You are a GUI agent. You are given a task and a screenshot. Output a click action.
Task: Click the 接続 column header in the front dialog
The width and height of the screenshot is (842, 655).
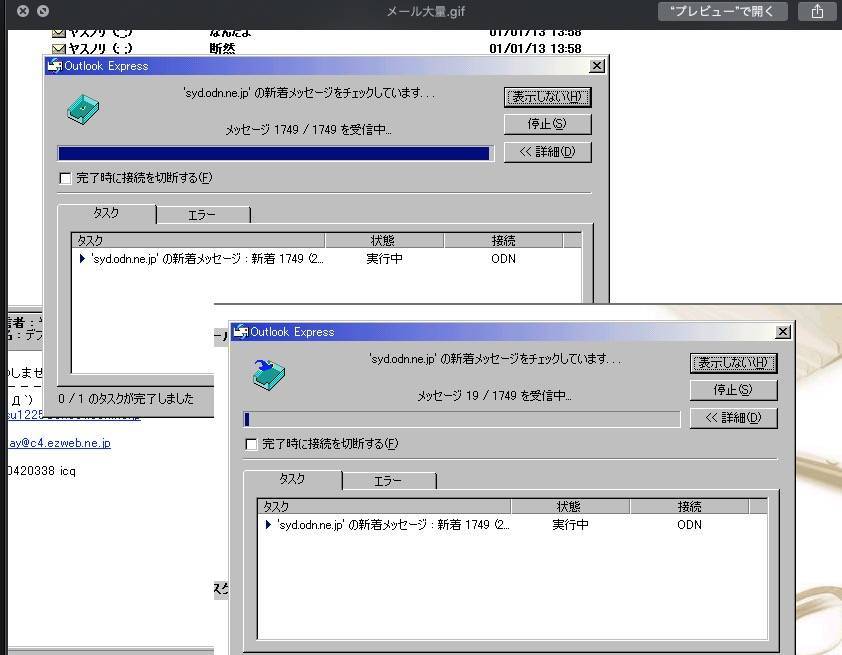[689, 506]
